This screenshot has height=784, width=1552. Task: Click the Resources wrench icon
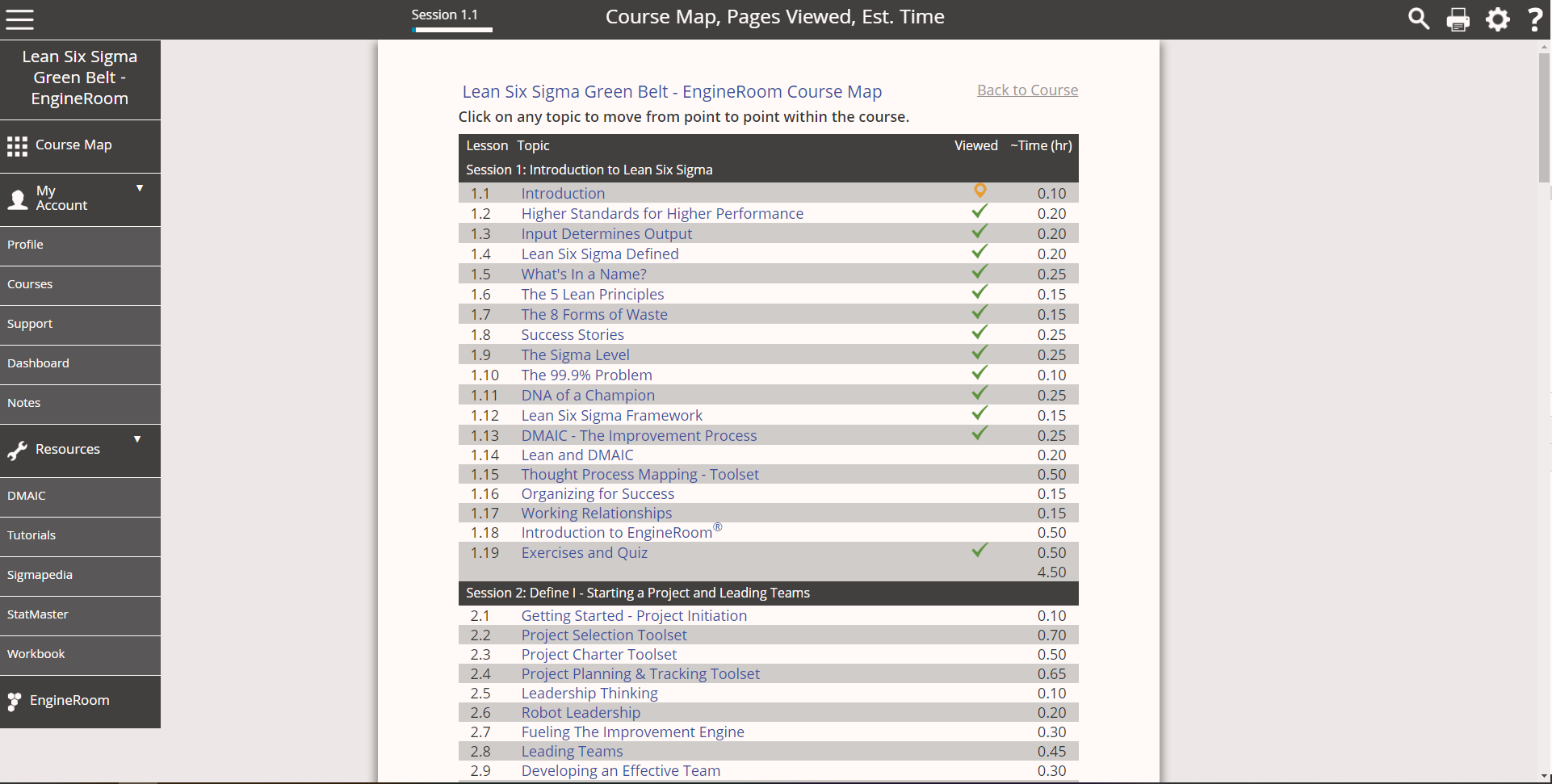(x=17, y=451)
